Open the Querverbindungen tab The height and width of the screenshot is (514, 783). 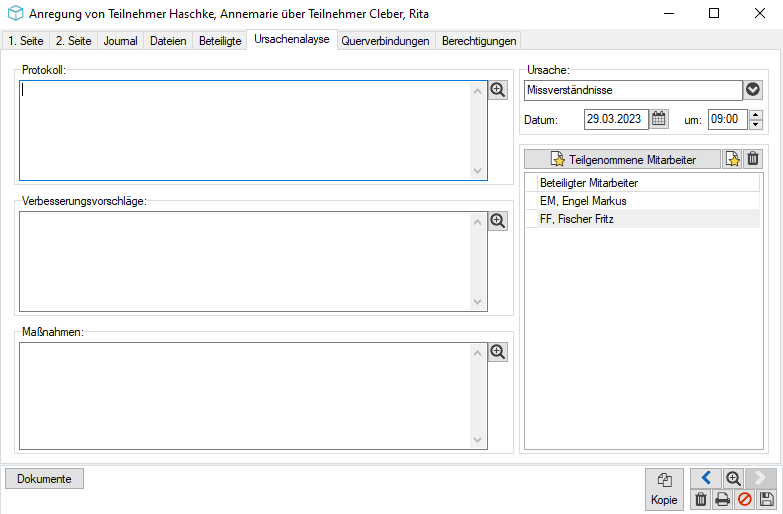pos(386,41)
